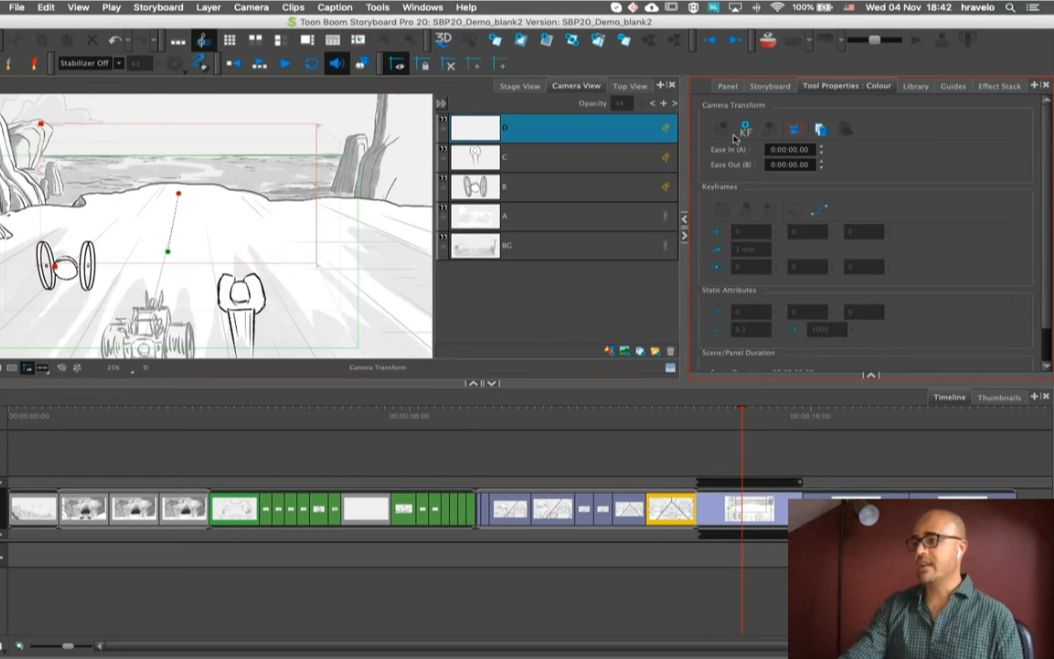
Task: Expand layer D options via its double-chevron
Action: tap(442, 120)
